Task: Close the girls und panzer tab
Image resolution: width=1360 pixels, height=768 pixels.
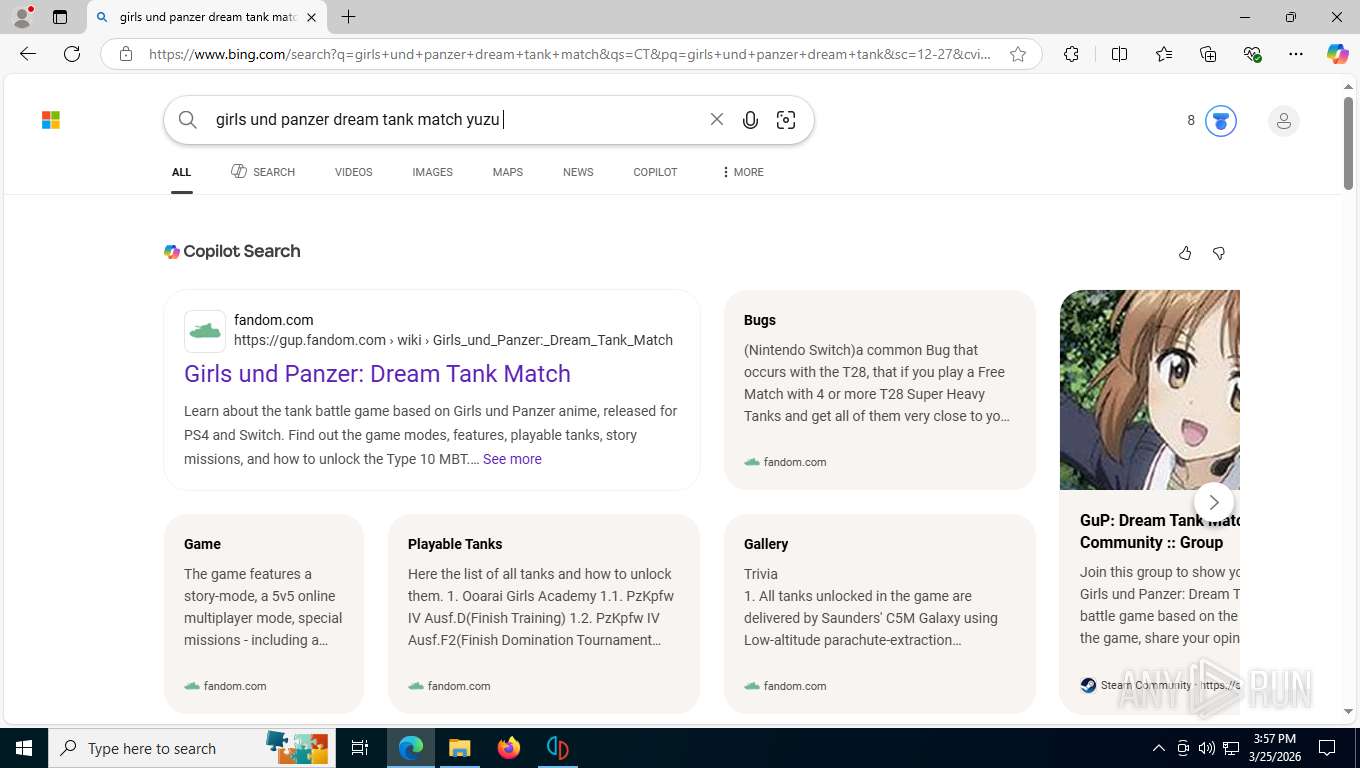Action: click(311, 17)
